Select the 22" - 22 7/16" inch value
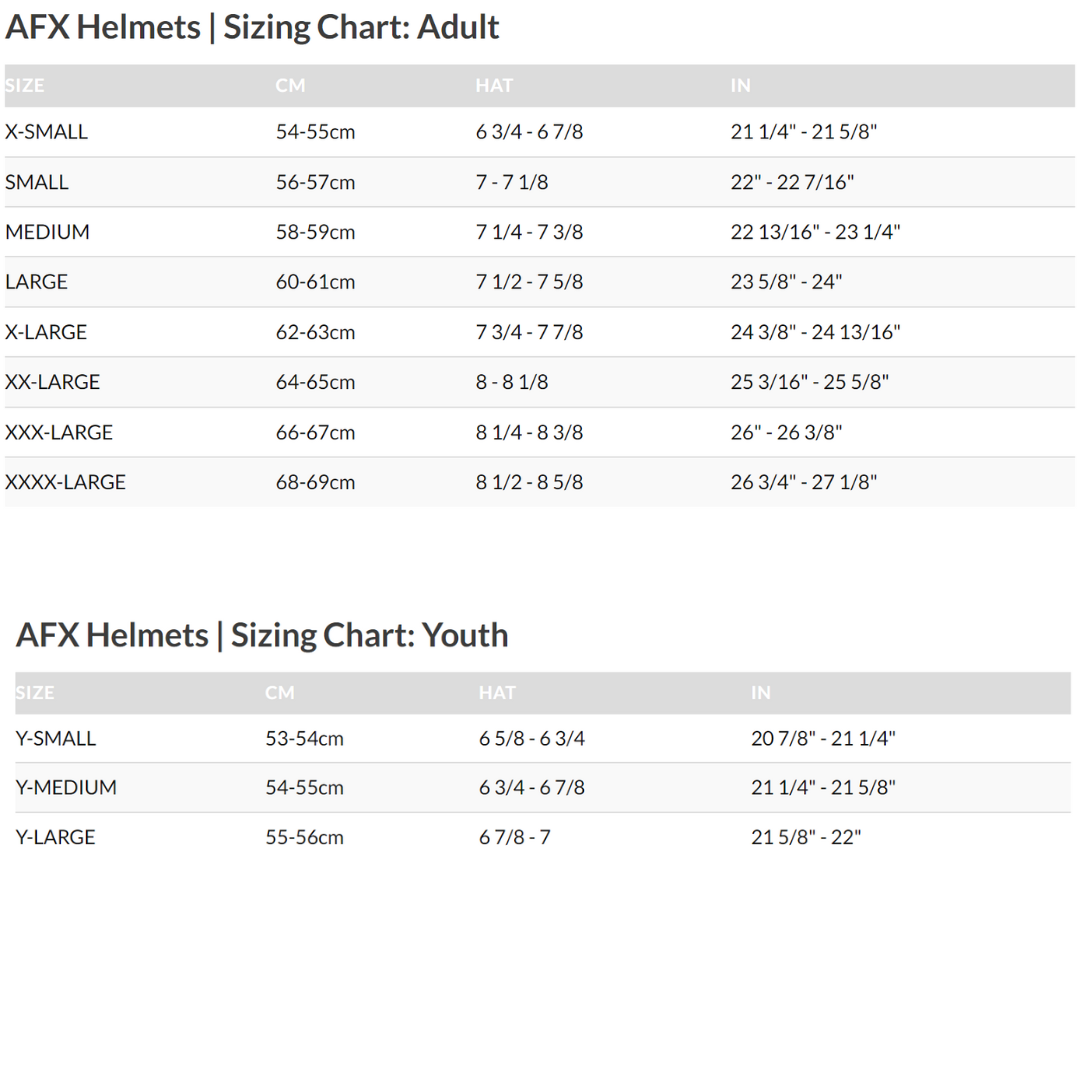 tap(792, 182)
